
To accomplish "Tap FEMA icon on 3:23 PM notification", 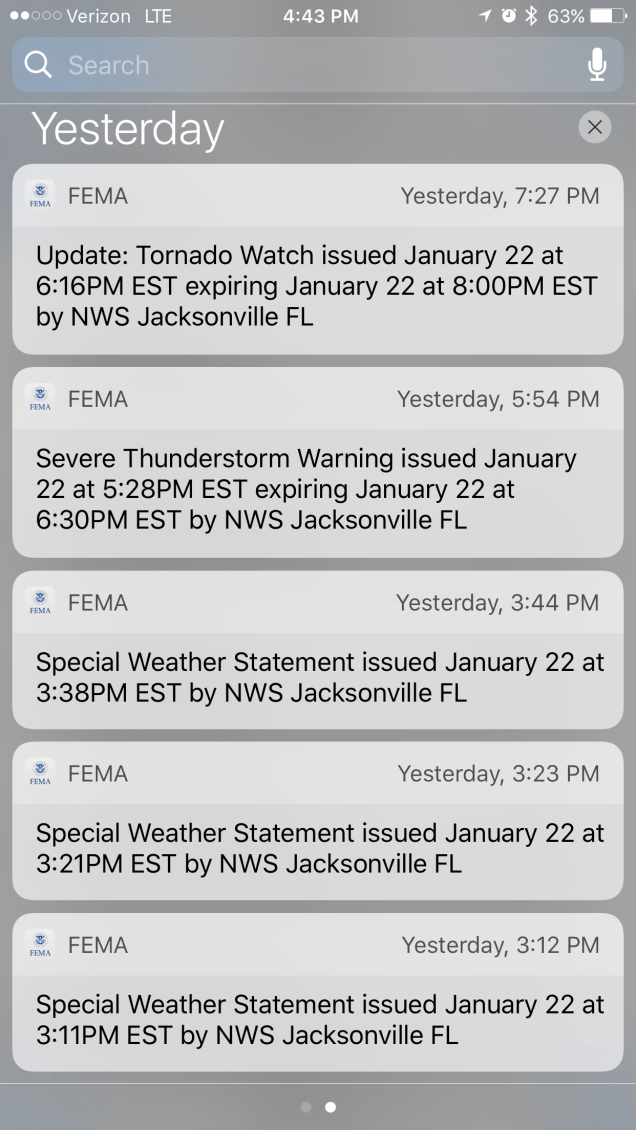I will pyautogui.click(x=40, y=773).
